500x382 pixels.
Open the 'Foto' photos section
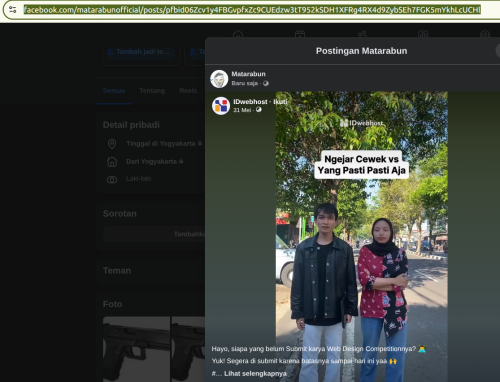point(112,304)
